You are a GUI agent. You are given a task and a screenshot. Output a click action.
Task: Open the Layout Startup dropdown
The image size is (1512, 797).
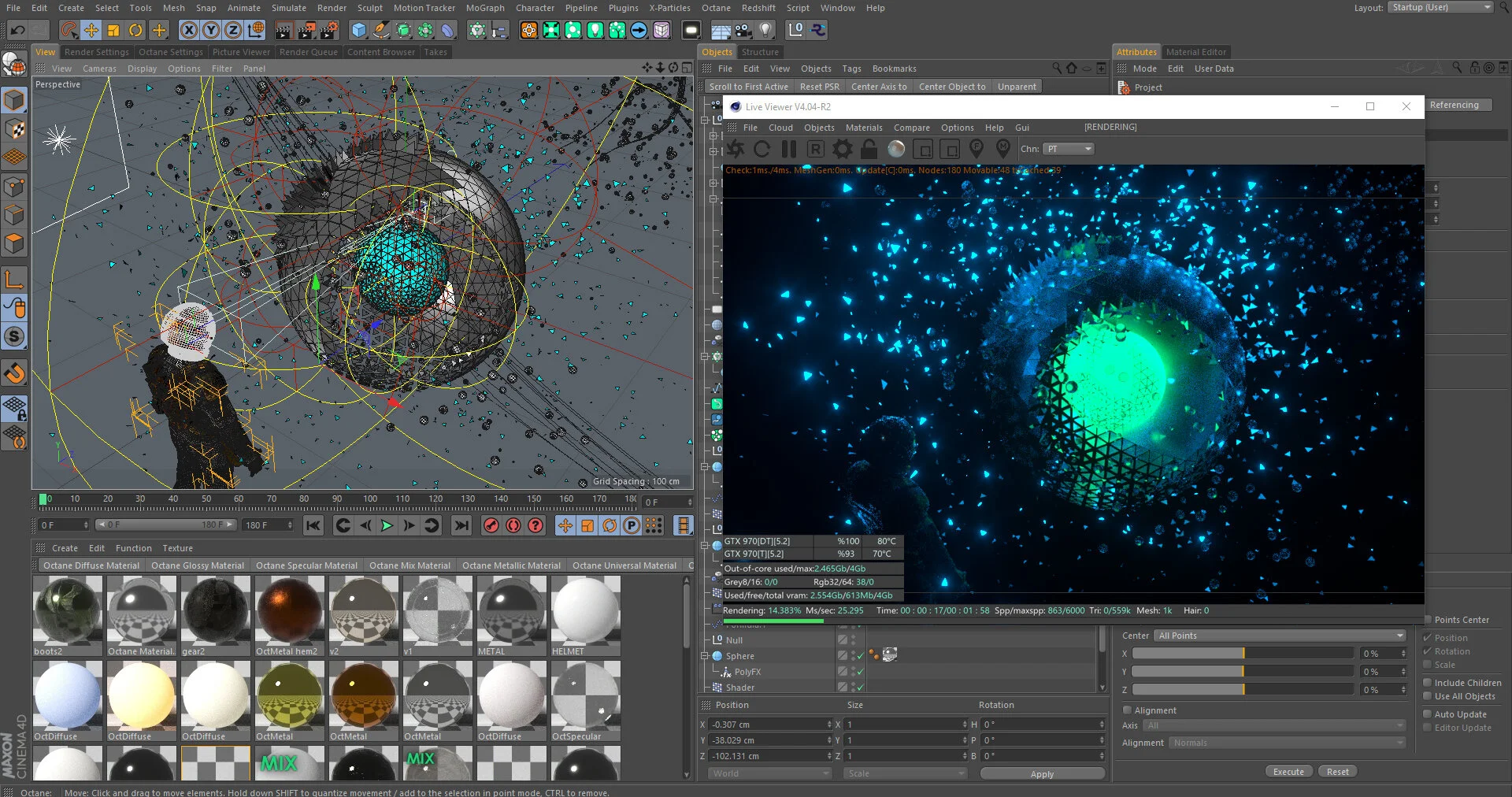point(1440,8)
